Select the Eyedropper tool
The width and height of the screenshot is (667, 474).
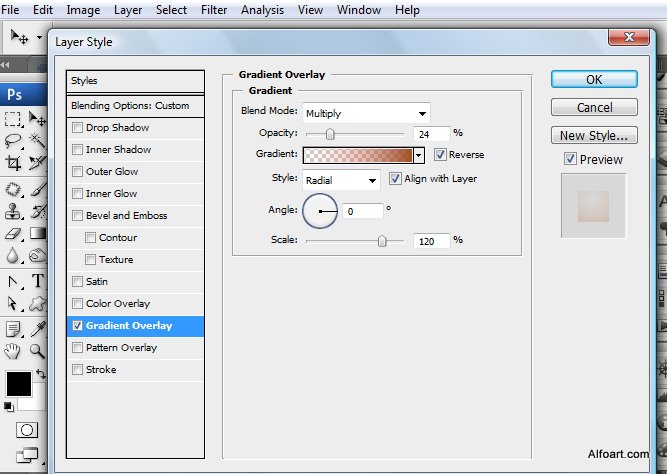tap(38, 327)
